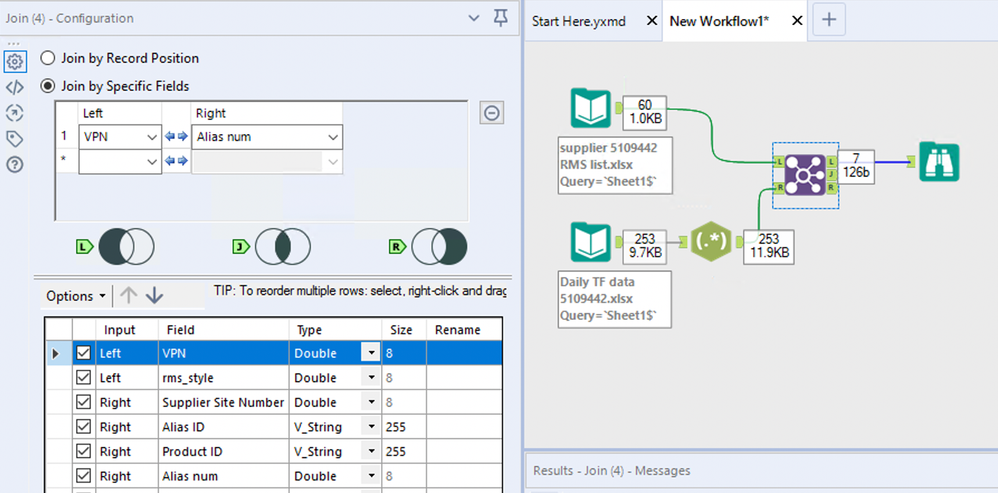Pin the Configuration window

501,18
